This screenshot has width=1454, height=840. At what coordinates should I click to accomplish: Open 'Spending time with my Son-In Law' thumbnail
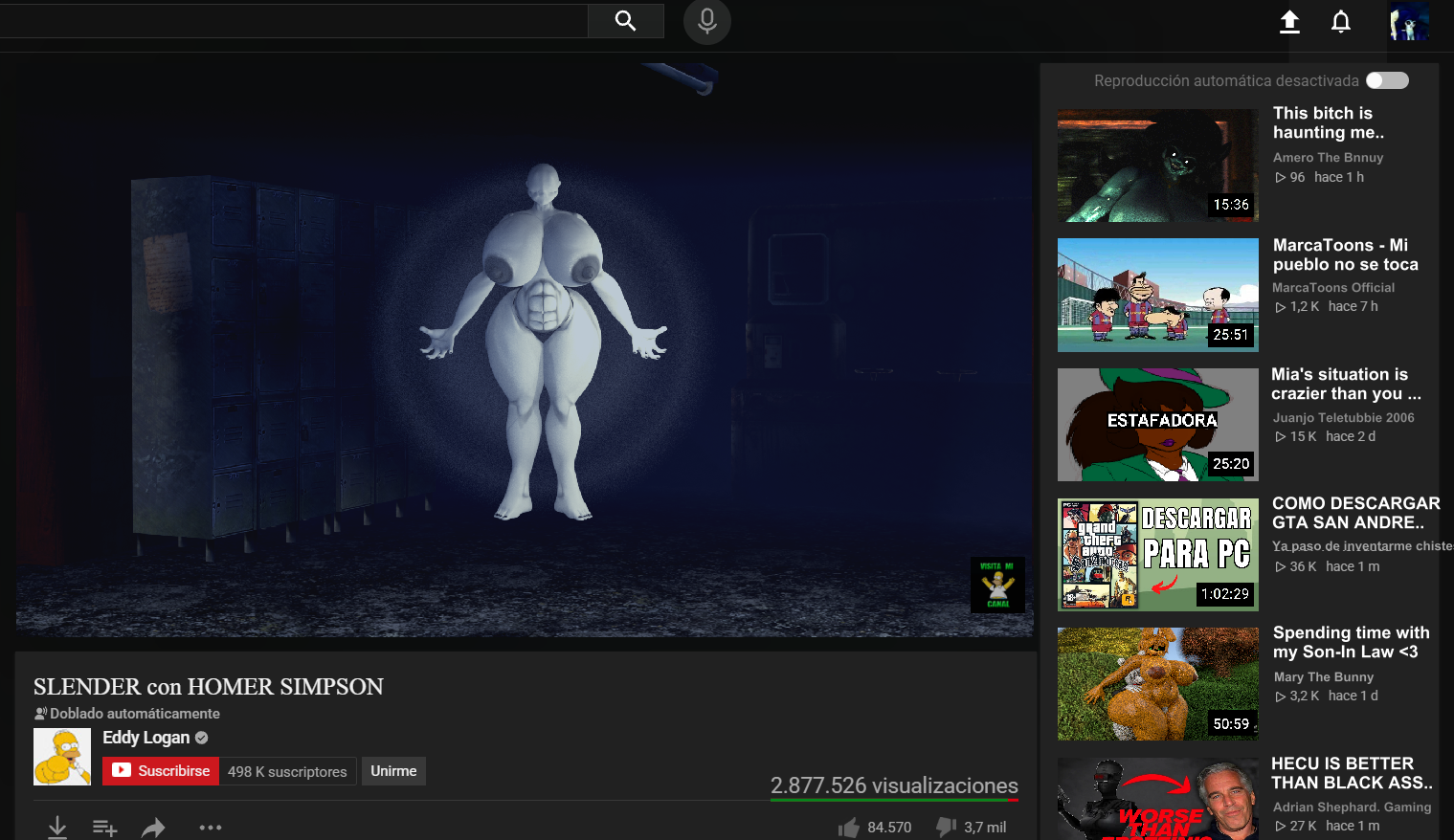(x=1158, y=684)
